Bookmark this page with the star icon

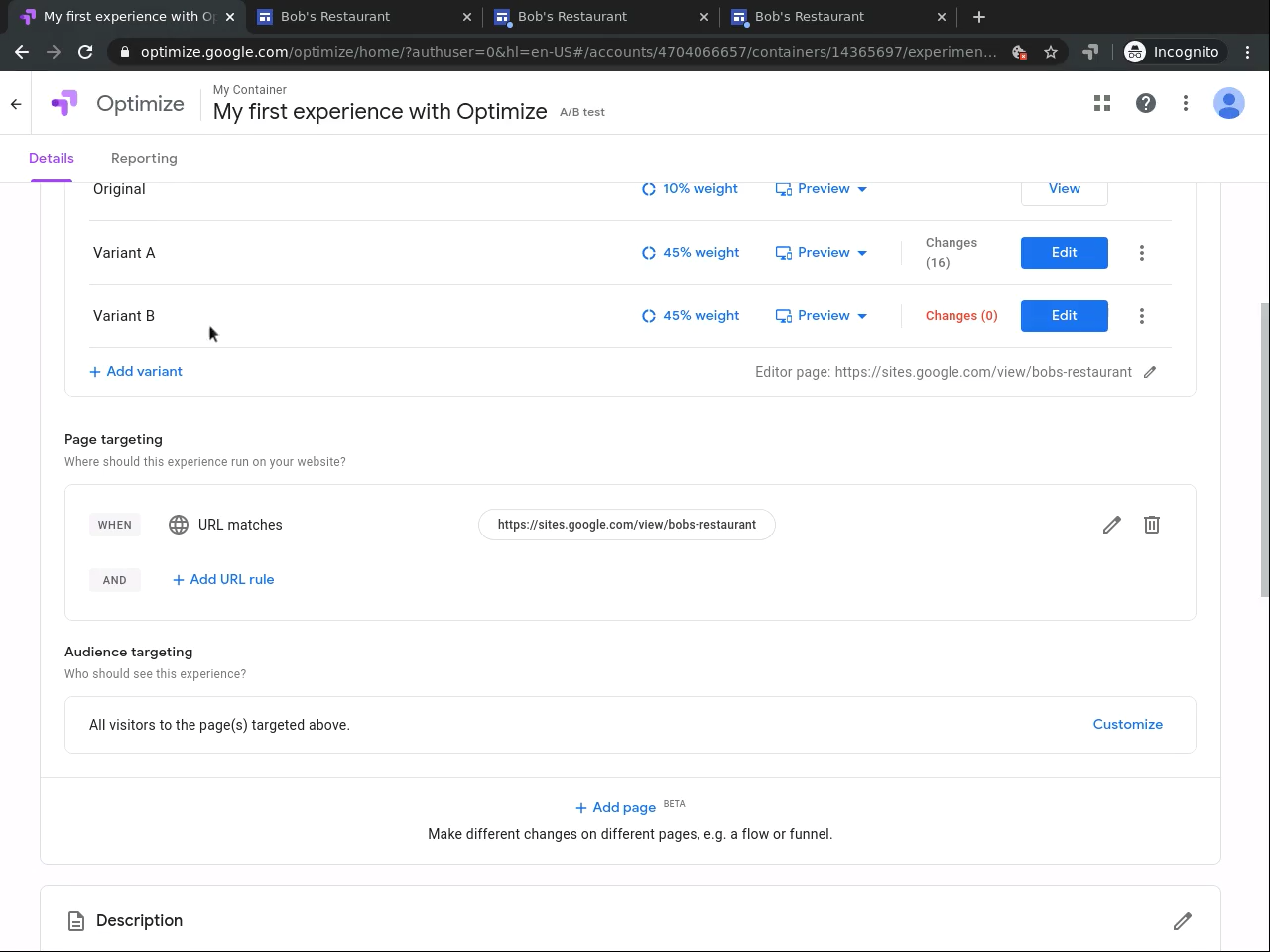tap(1051, 52)
